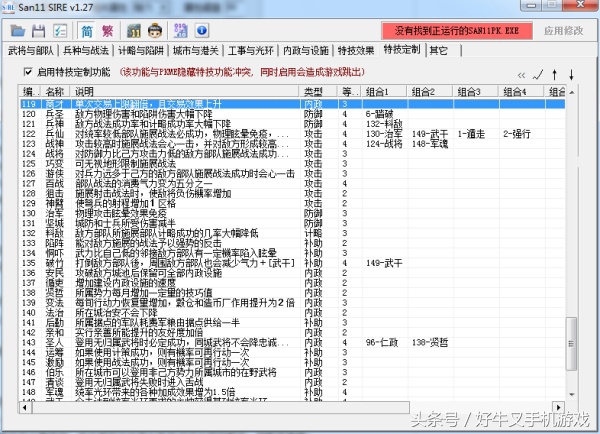600x434 pixels.
Task: Select row 140 法治
Action: pyautogui.click(x=292, y=313)
